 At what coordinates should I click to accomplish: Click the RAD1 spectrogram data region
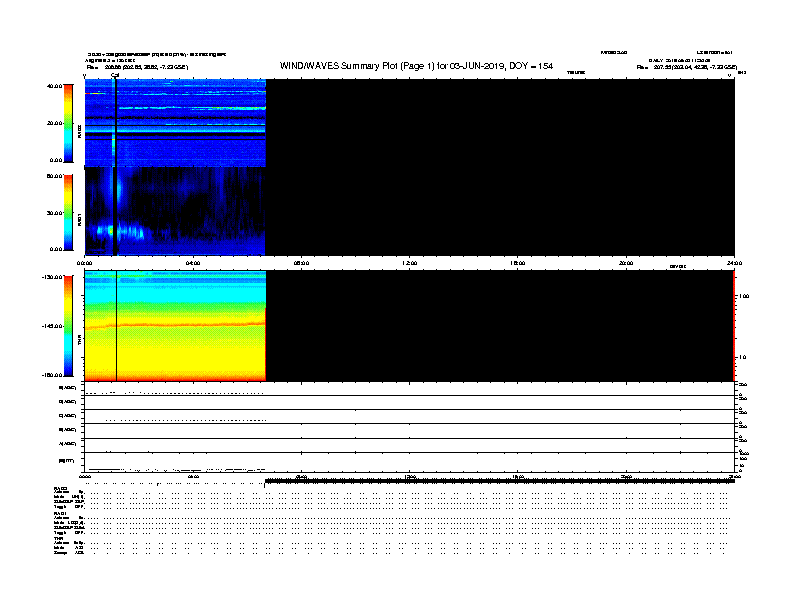175,212
